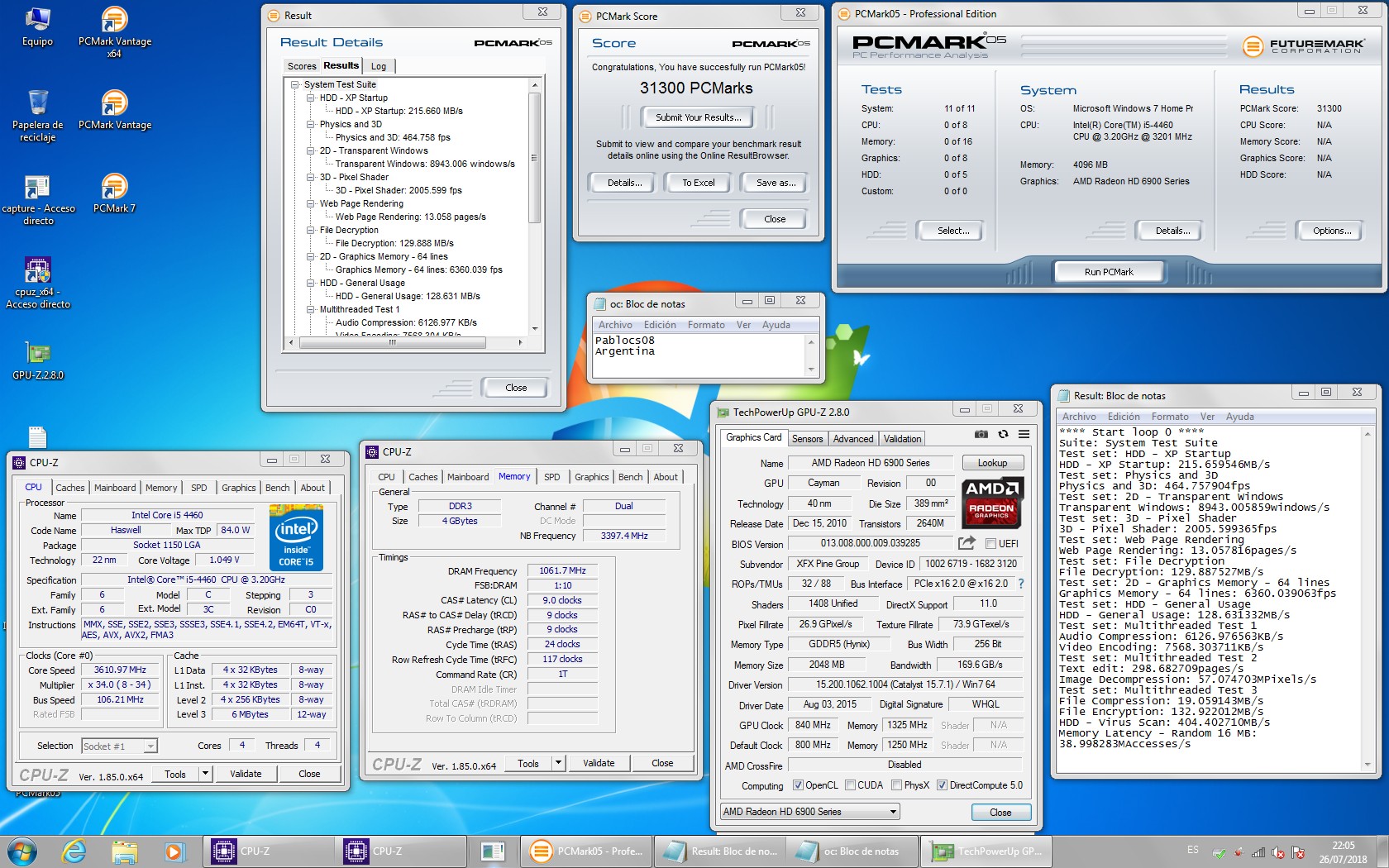
Task: Toggle the CUDA checkbox
Action: pyautogui.click(x=850, y=785)
